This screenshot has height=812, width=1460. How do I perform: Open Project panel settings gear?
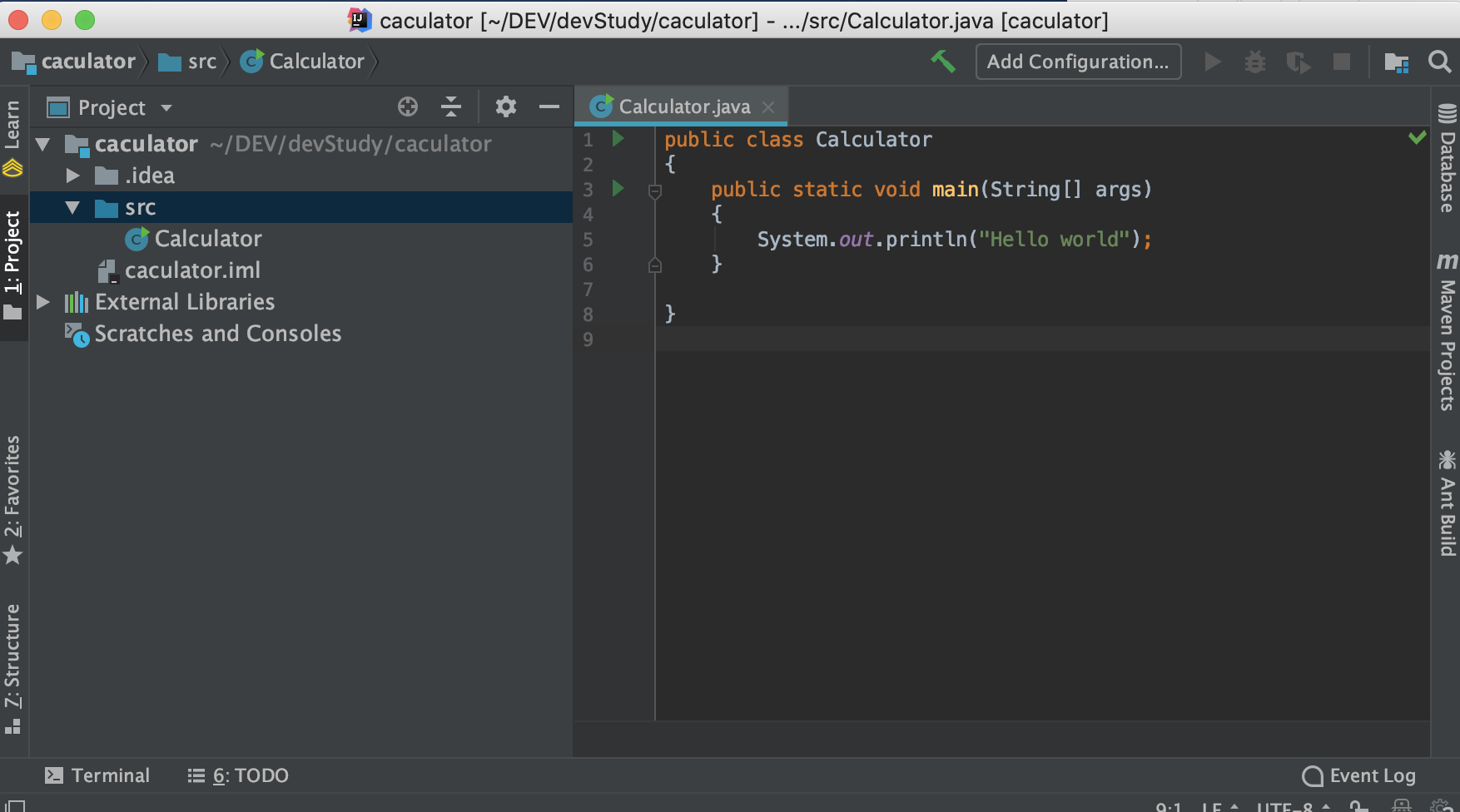[x=506, y=106]
